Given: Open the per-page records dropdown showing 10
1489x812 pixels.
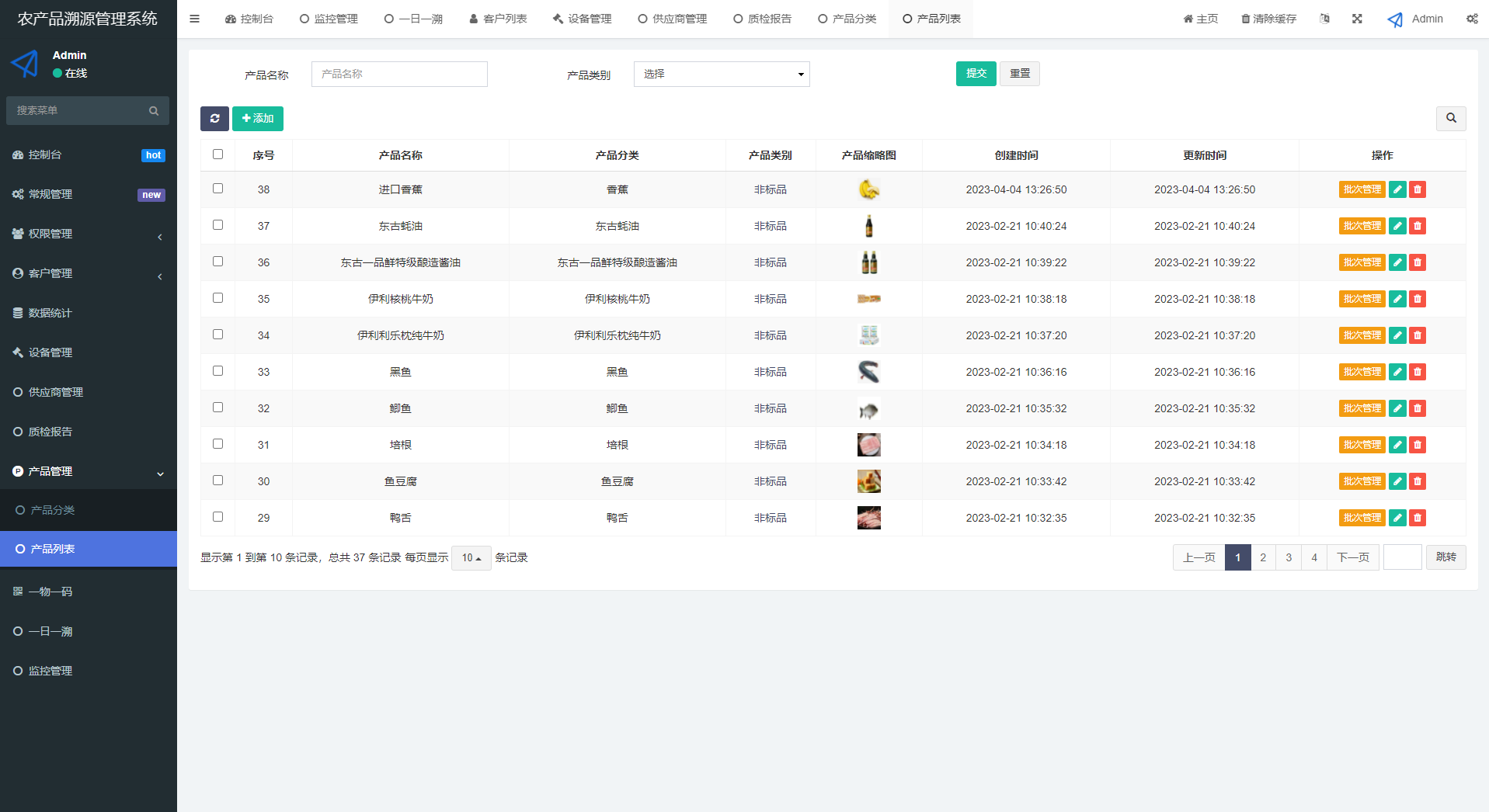Looking at the screenshot, I should click(x=471, y=557).
